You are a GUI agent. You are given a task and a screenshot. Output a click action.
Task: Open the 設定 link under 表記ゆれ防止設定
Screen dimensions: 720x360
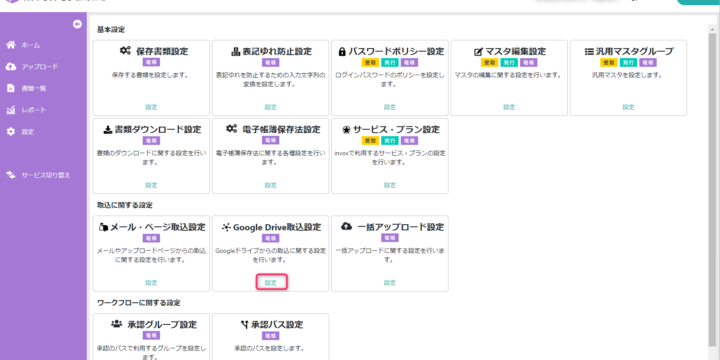click(x=271, y=107)
